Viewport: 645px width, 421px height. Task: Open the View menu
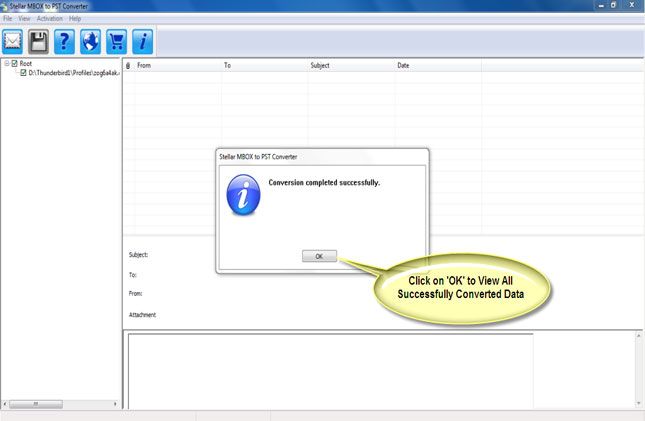click(x=24, y=19)
